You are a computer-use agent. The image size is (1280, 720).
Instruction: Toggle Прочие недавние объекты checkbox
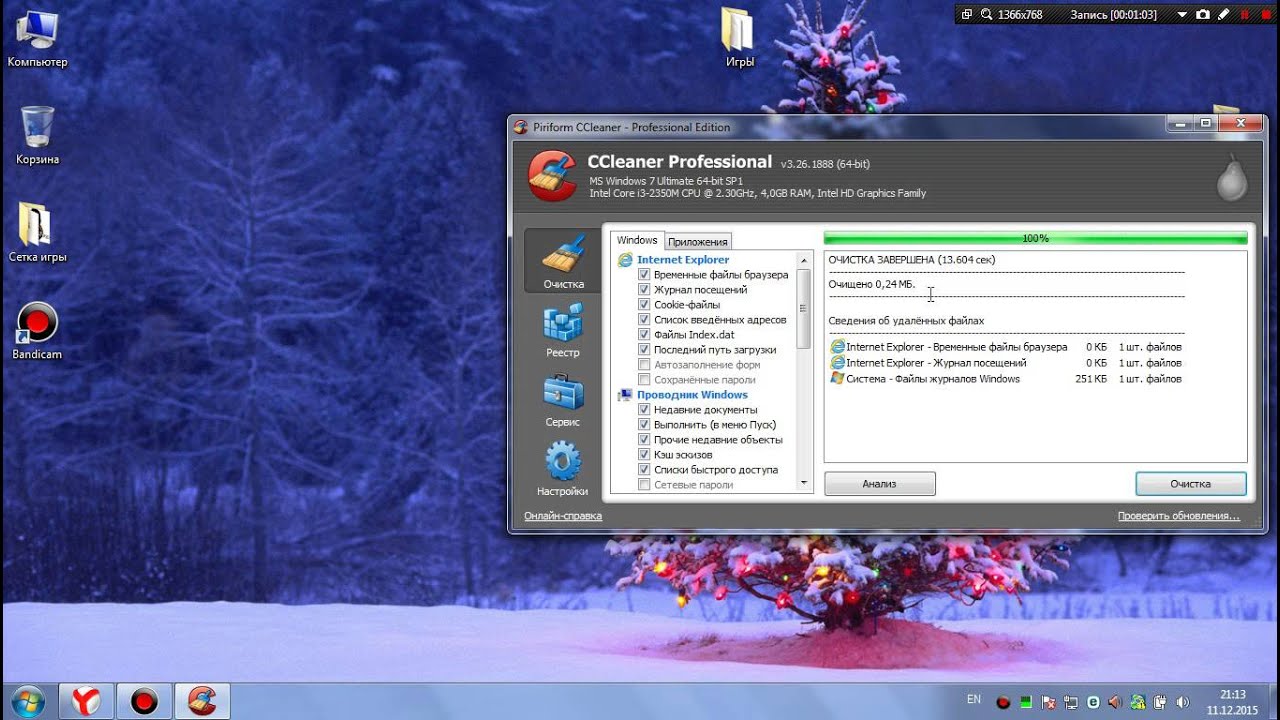click(x=645, y=440)
